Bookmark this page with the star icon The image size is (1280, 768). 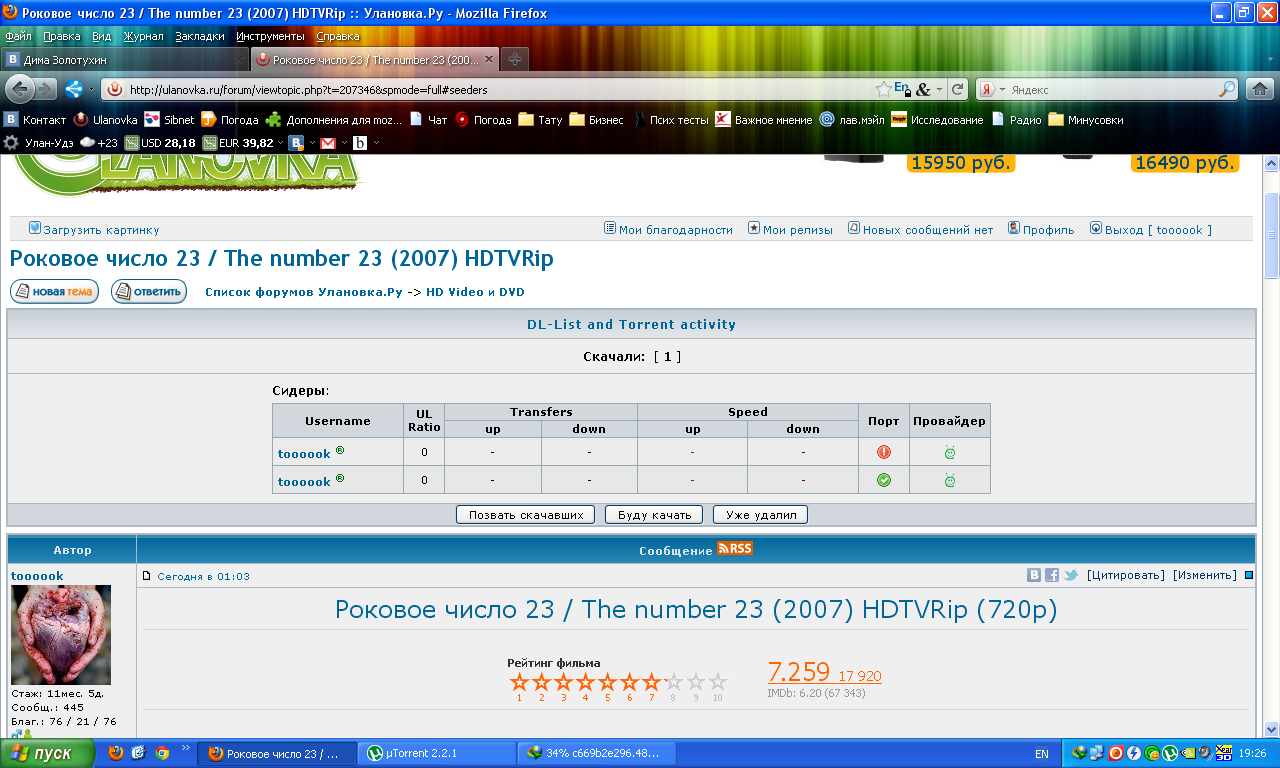[x=883, y=89]
